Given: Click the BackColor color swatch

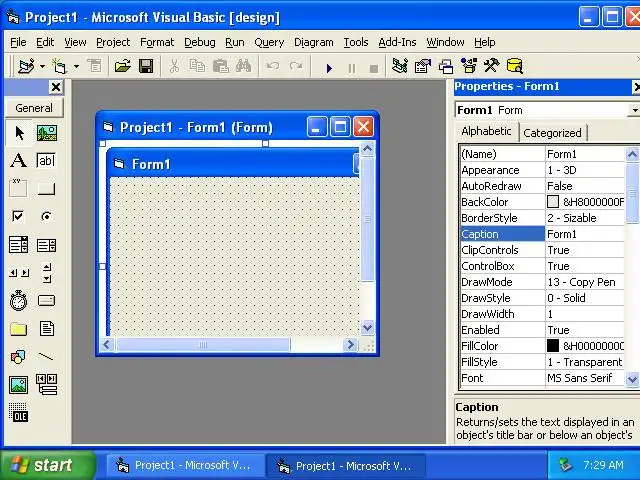Looking at the screenshot, I should (553, 202).
